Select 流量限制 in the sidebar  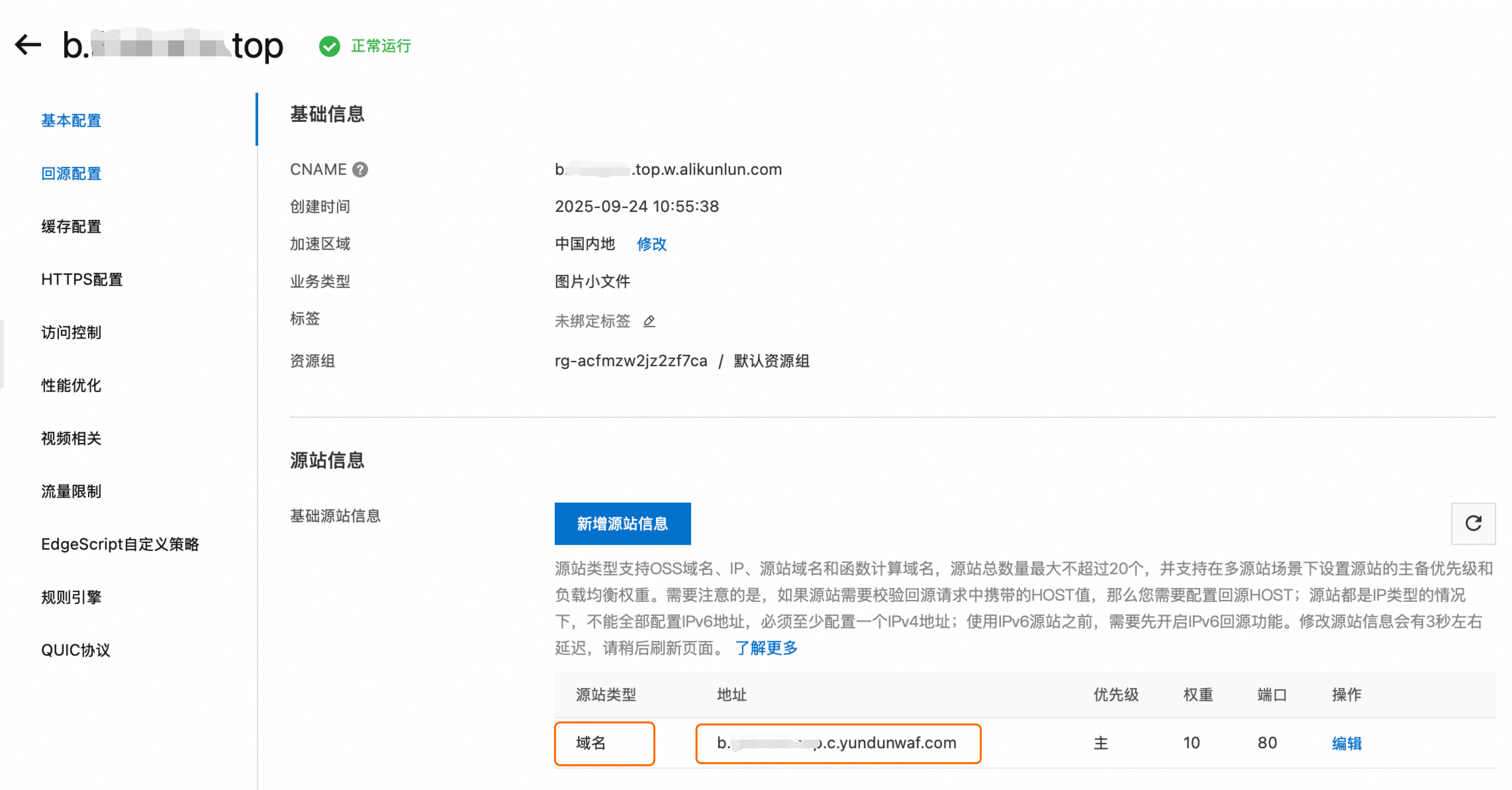(x=71, y=491)
